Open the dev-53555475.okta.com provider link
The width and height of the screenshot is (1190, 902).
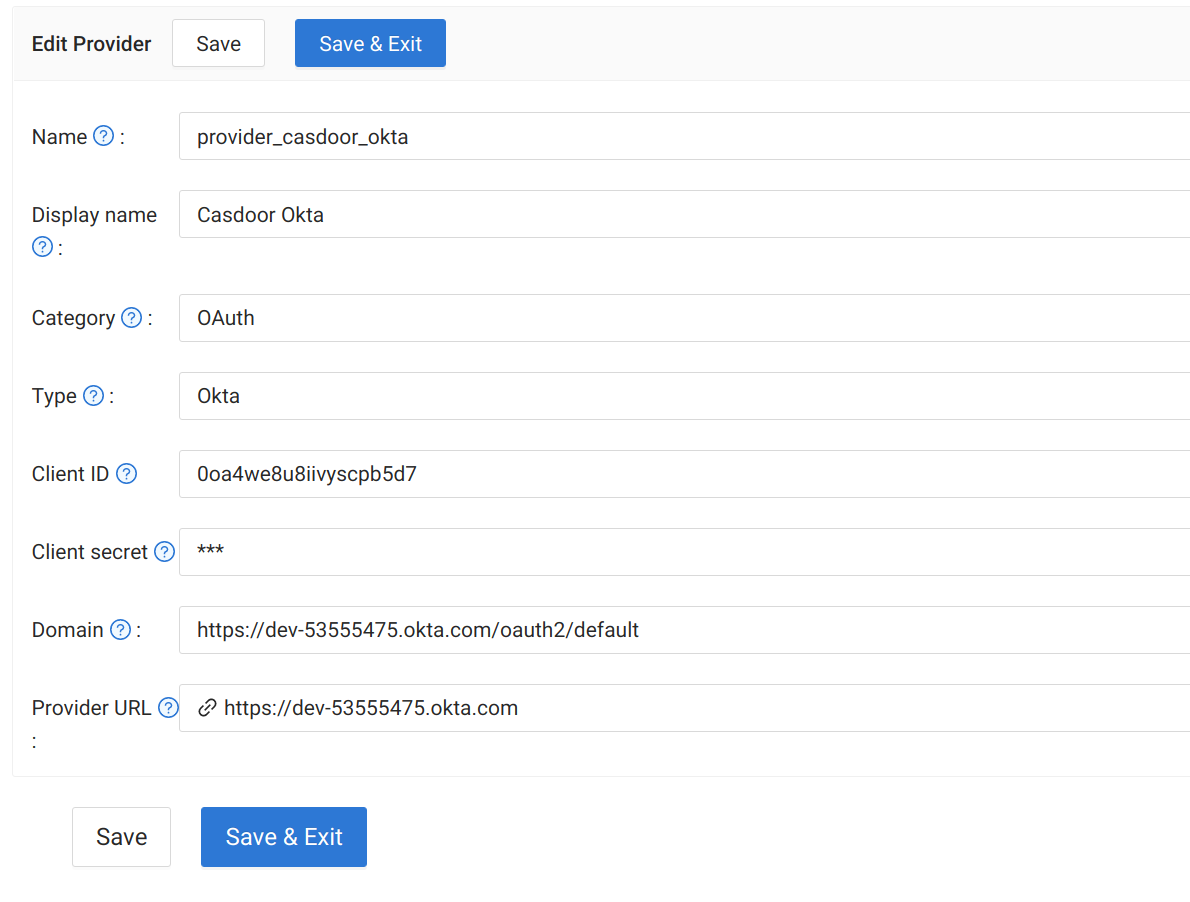click(x=370, y=707)
